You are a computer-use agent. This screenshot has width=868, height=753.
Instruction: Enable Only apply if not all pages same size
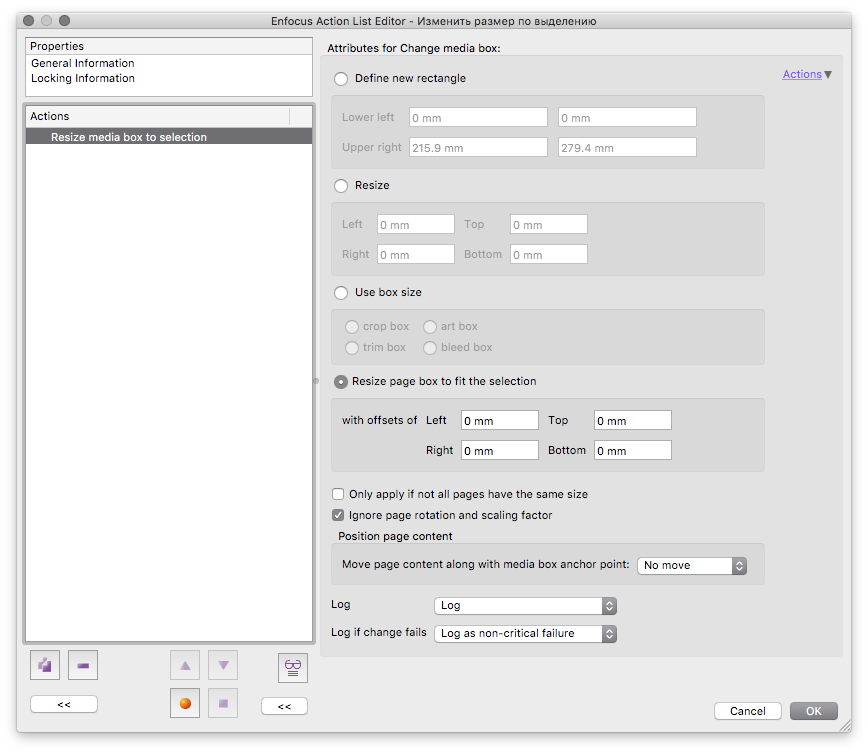tap(338, 494)
